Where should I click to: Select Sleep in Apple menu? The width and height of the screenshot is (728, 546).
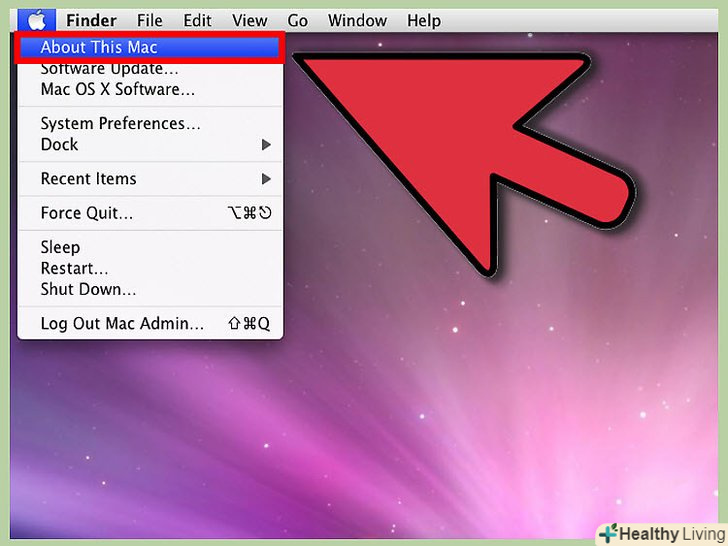[x=150, y=247]
